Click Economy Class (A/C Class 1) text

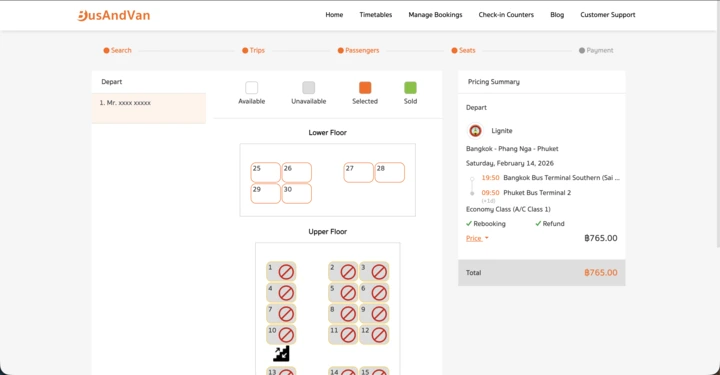coord(508,209)
